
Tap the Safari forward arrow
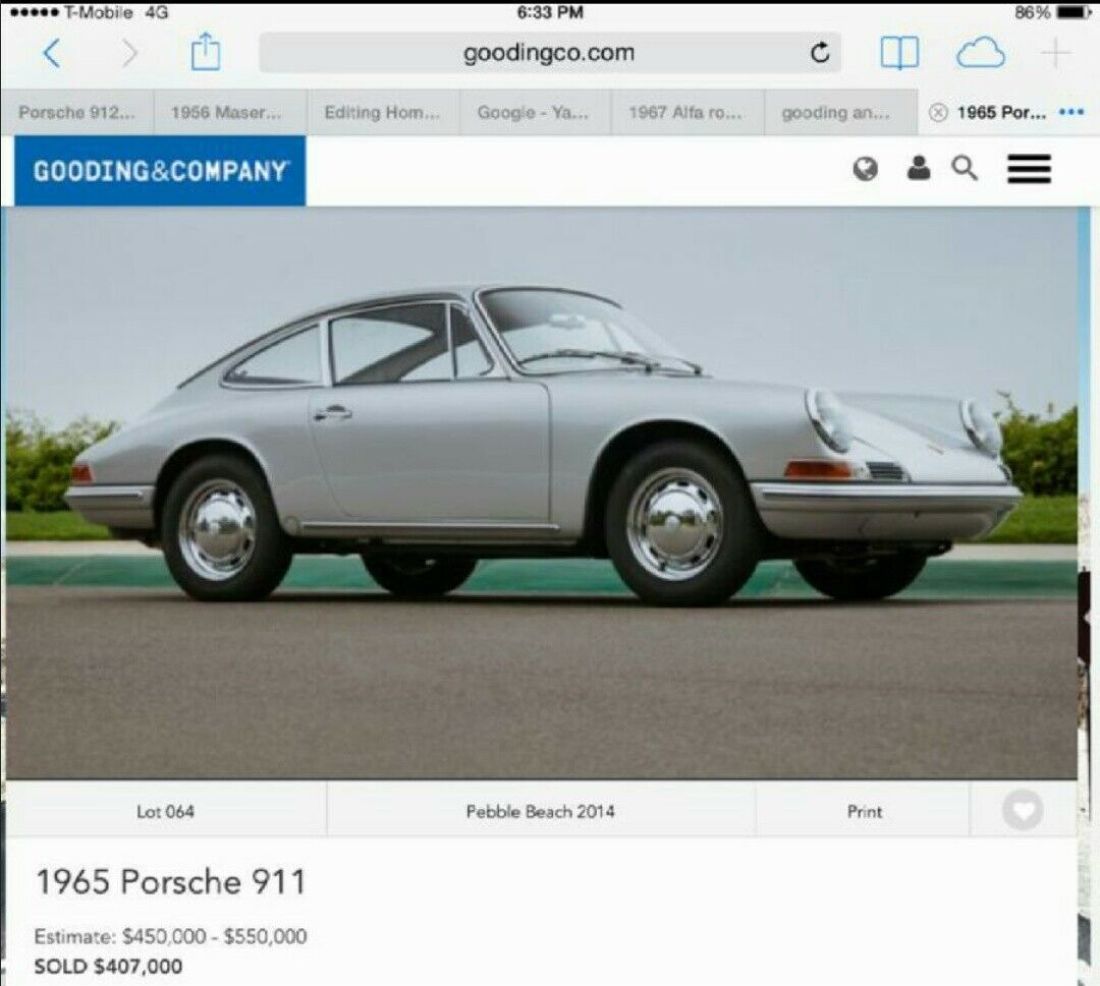point(130,53)
